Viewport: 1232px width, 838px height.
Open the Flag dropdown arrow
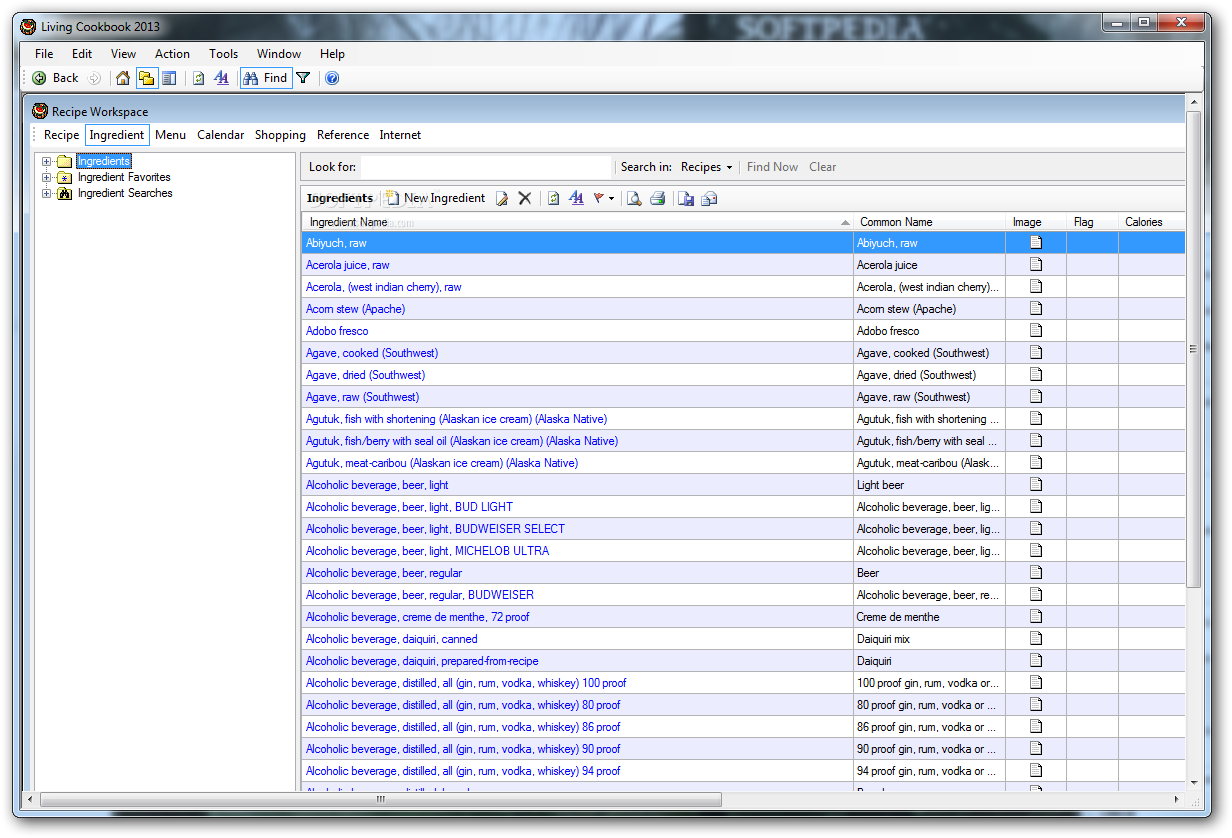611,199
